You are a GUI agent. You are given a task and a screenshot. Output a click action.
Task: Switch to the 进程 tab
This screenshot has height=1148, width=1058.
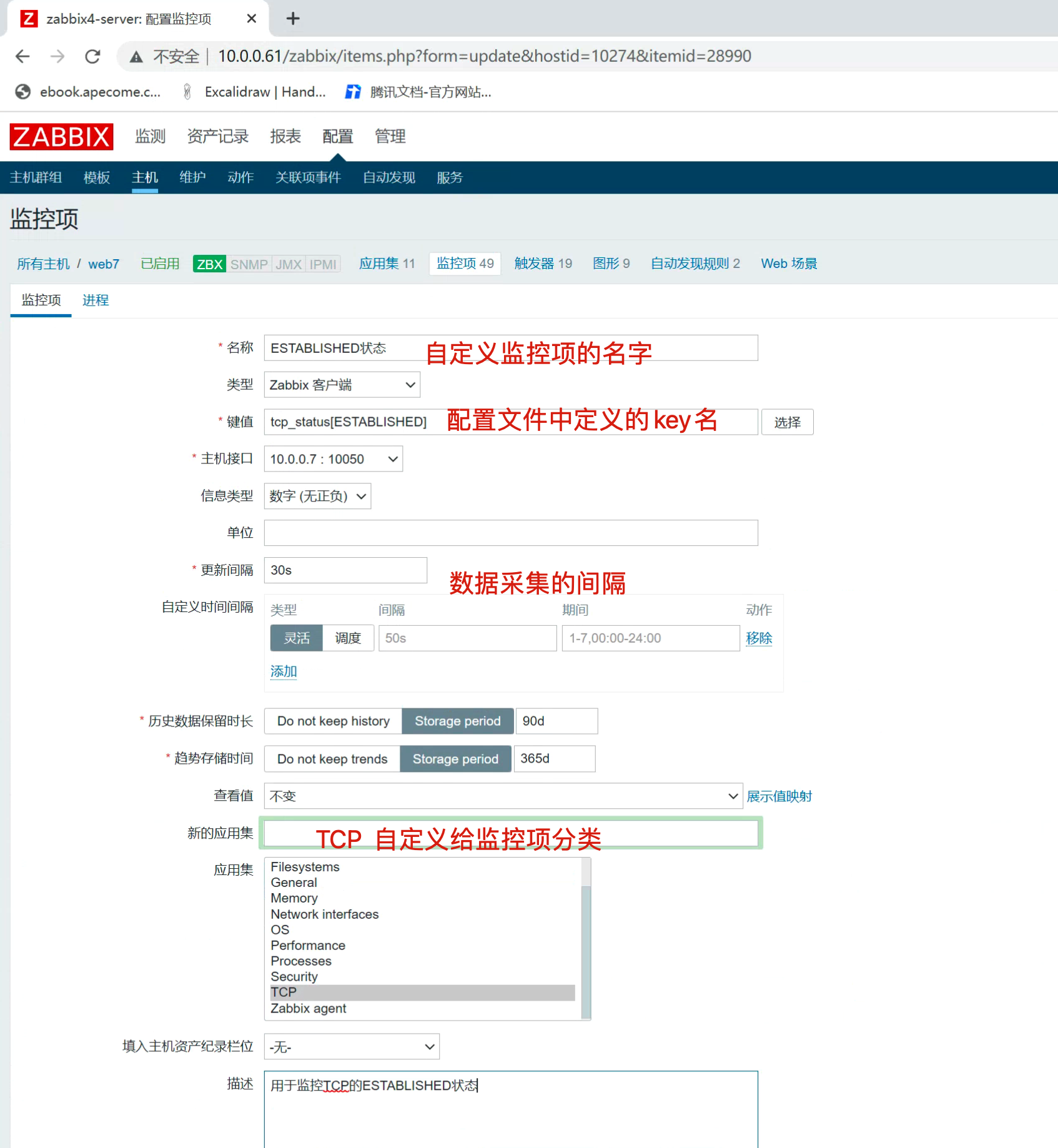point(96,300)
